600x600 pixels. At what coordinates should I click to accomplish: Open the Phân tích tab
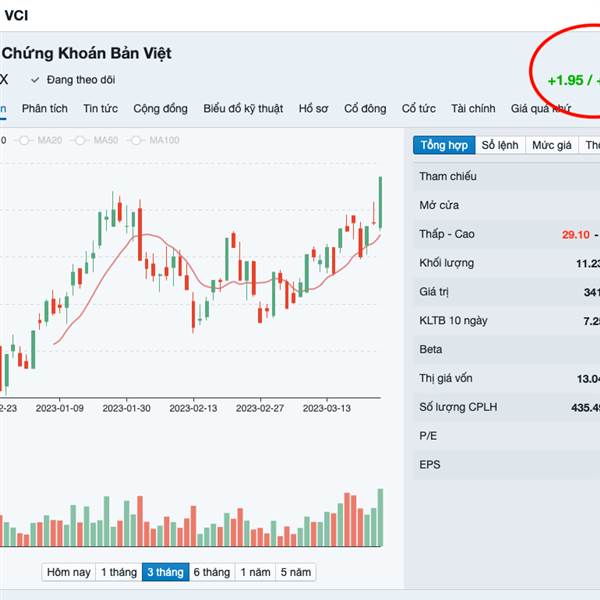click(x=44, y=108)
